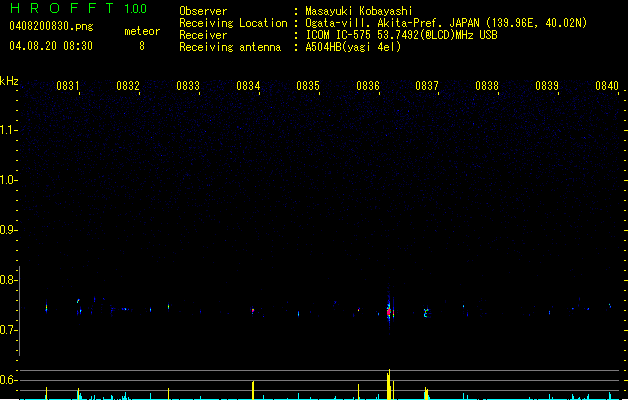Viewport: 629px width, 400px height.
Task: Click the kHz axis unit label
Action: click(9, 81)
